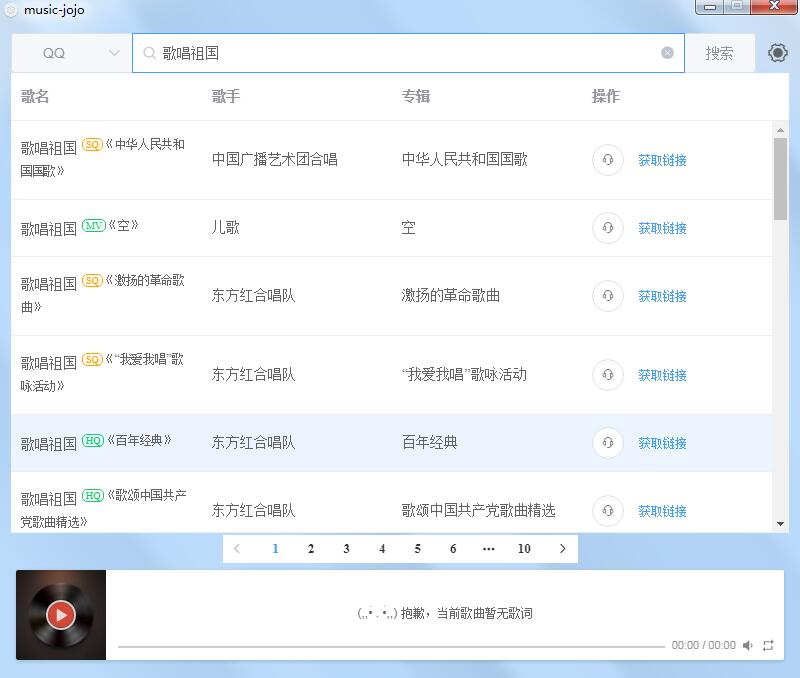Click 获取链接 for "我爱我唱"歌咏活动
The width and height of the screenshot is (800, 678).
662,375
